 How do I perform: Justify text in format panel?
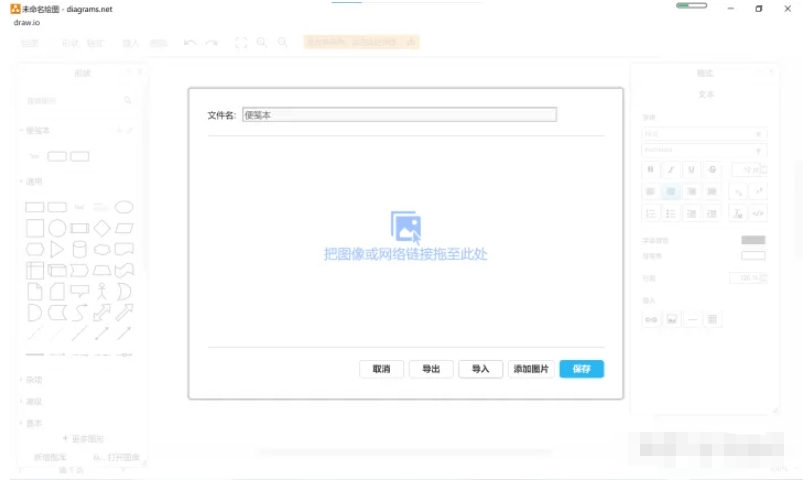712,192
